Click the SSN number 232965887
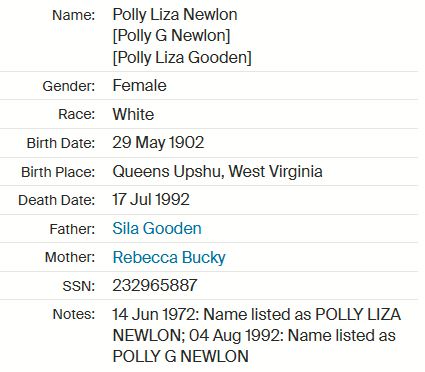Viewport: 425px width, 372px height. click(x=155, y=286)
